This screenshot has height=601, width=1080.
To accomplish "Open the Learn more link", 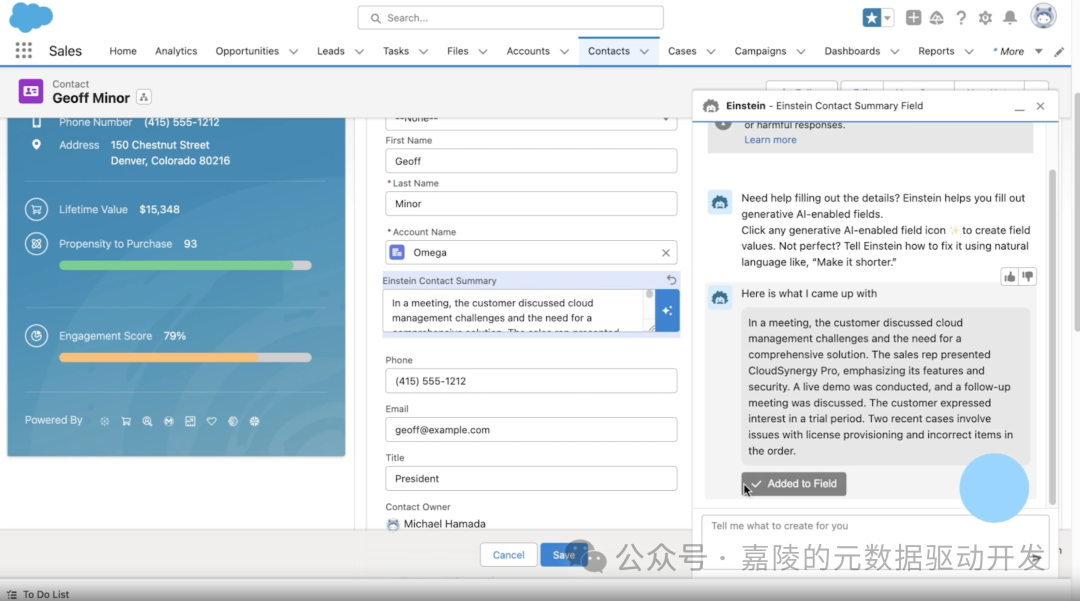I will pyautogui.click(x=770, y=140).
